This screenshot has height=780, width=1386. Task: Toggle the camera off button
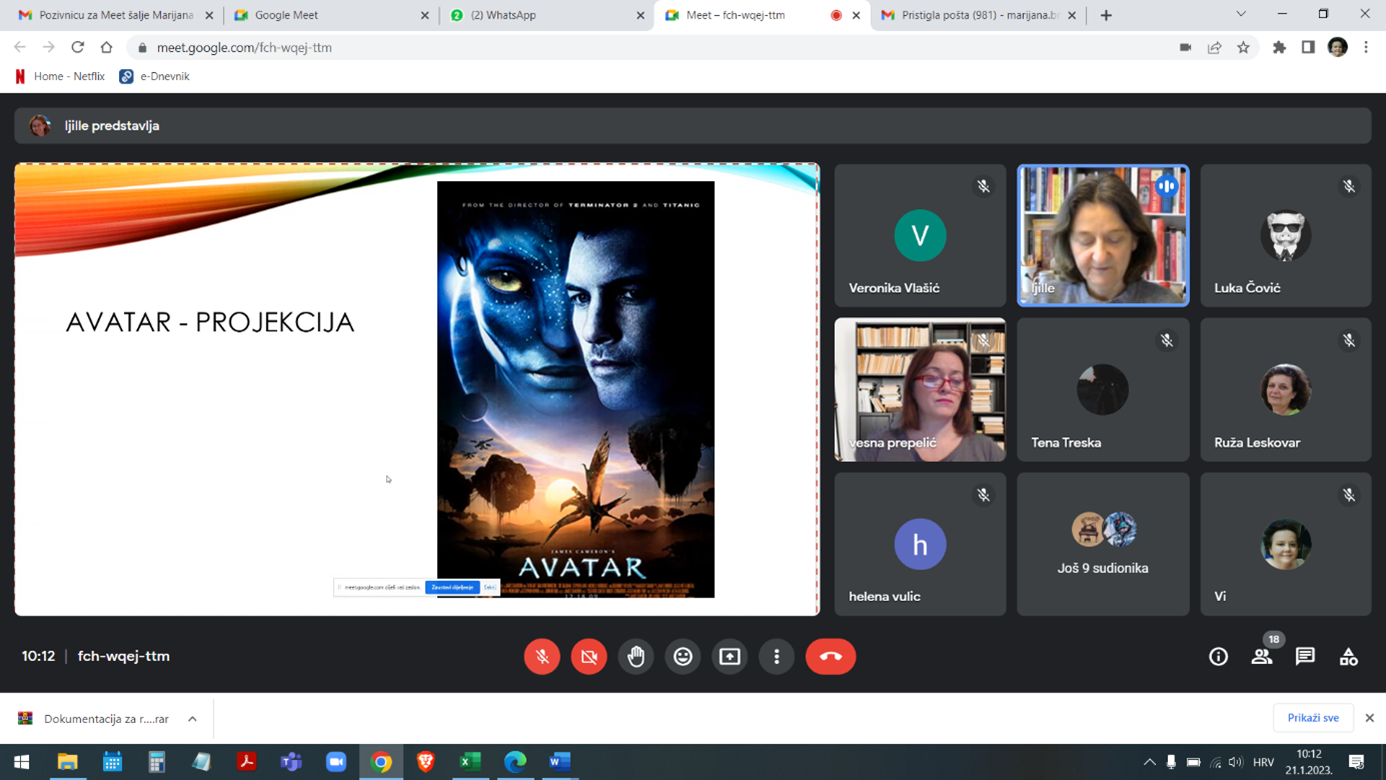click(589, 656)
